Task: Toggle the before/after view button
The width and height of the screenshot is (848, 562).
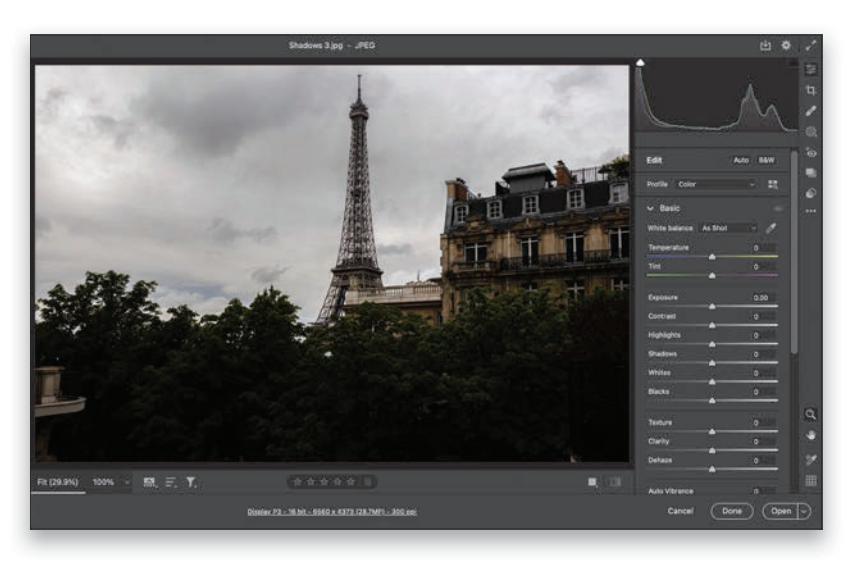Action: [614, 482]
